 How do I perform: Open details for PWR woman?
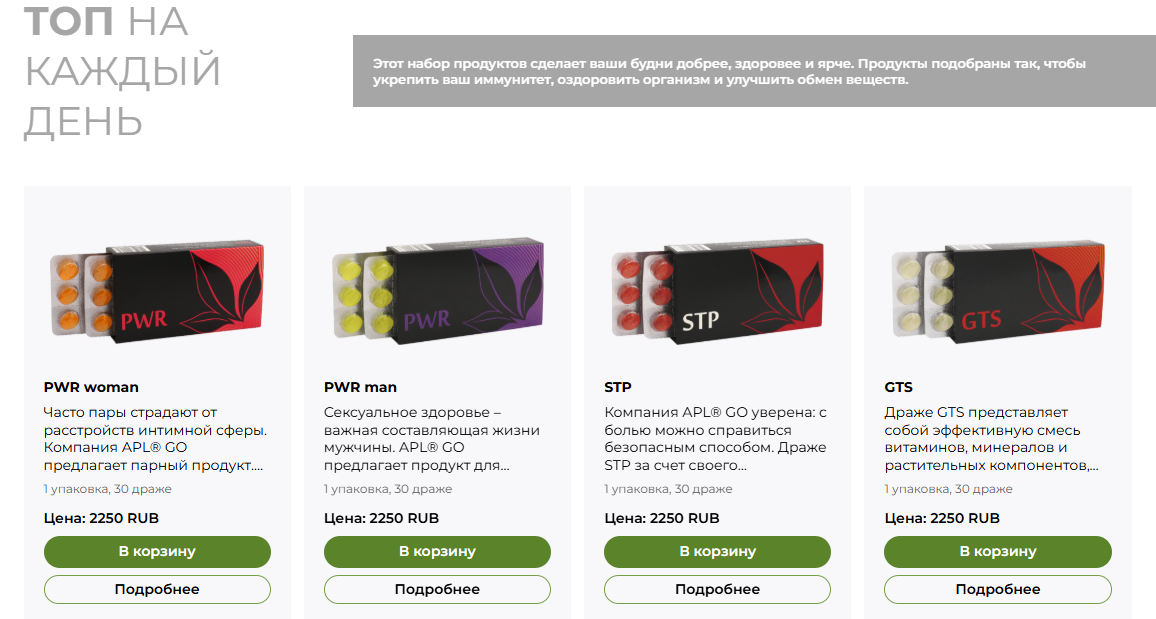pyautogui.click(x=157, y=589)
